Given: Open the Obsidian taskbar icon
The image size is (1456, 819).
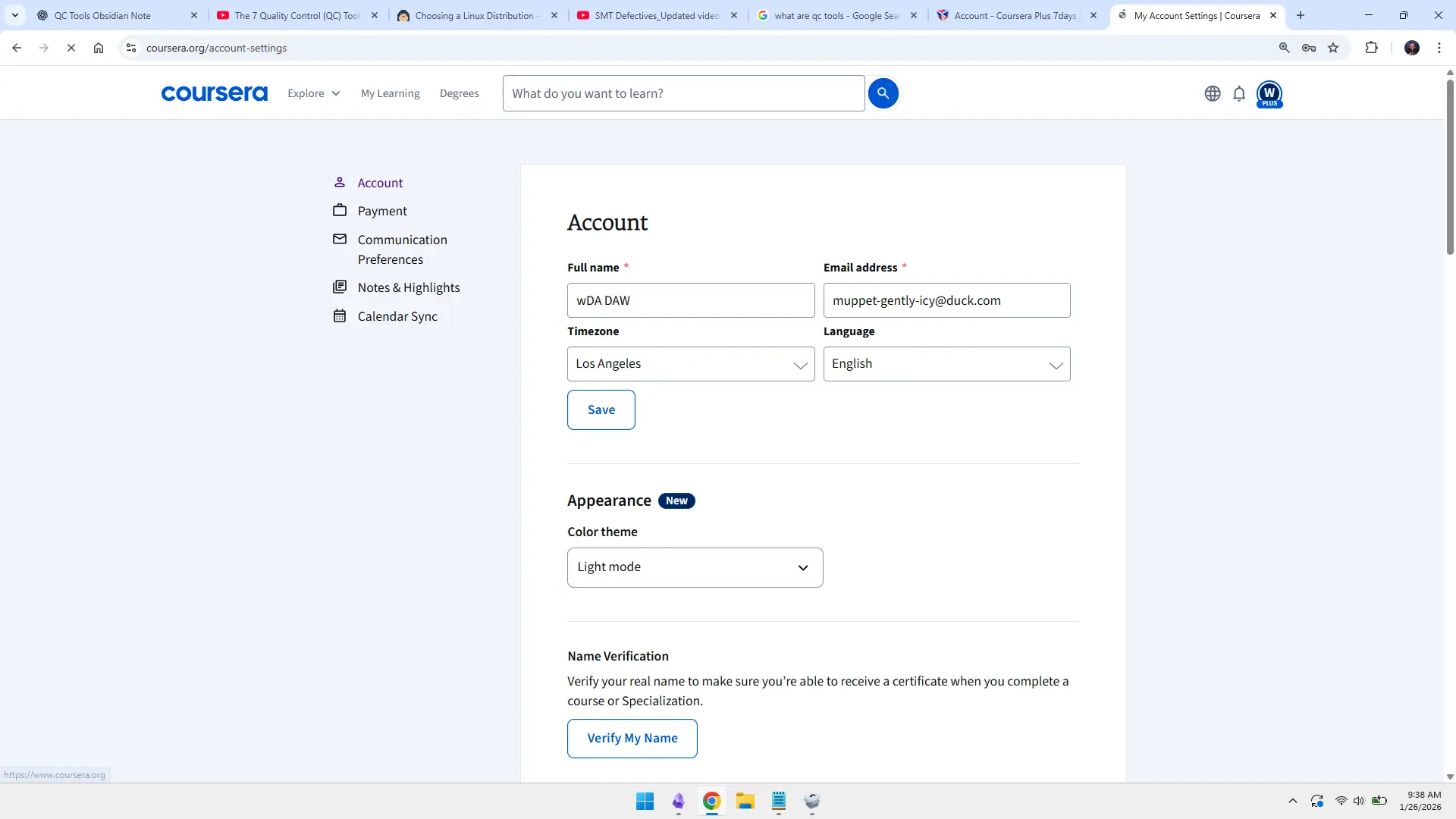Looking at the screenshot, I should 679,802.
